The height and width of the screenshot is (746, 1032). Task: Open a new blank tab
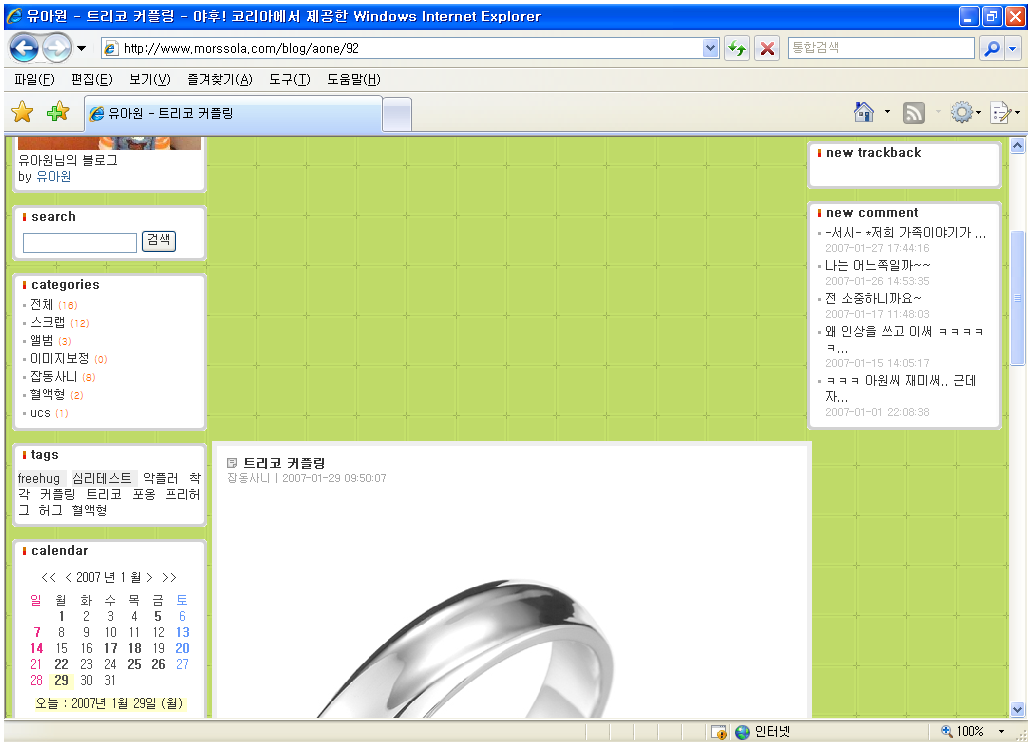(397, 115)
